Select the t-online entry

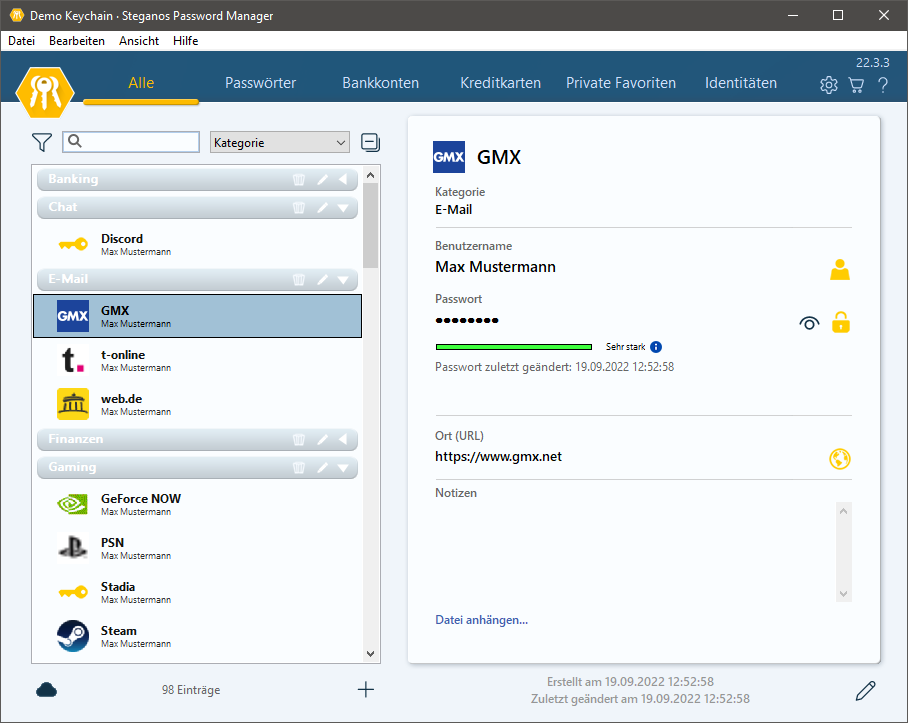coord(197,360)
